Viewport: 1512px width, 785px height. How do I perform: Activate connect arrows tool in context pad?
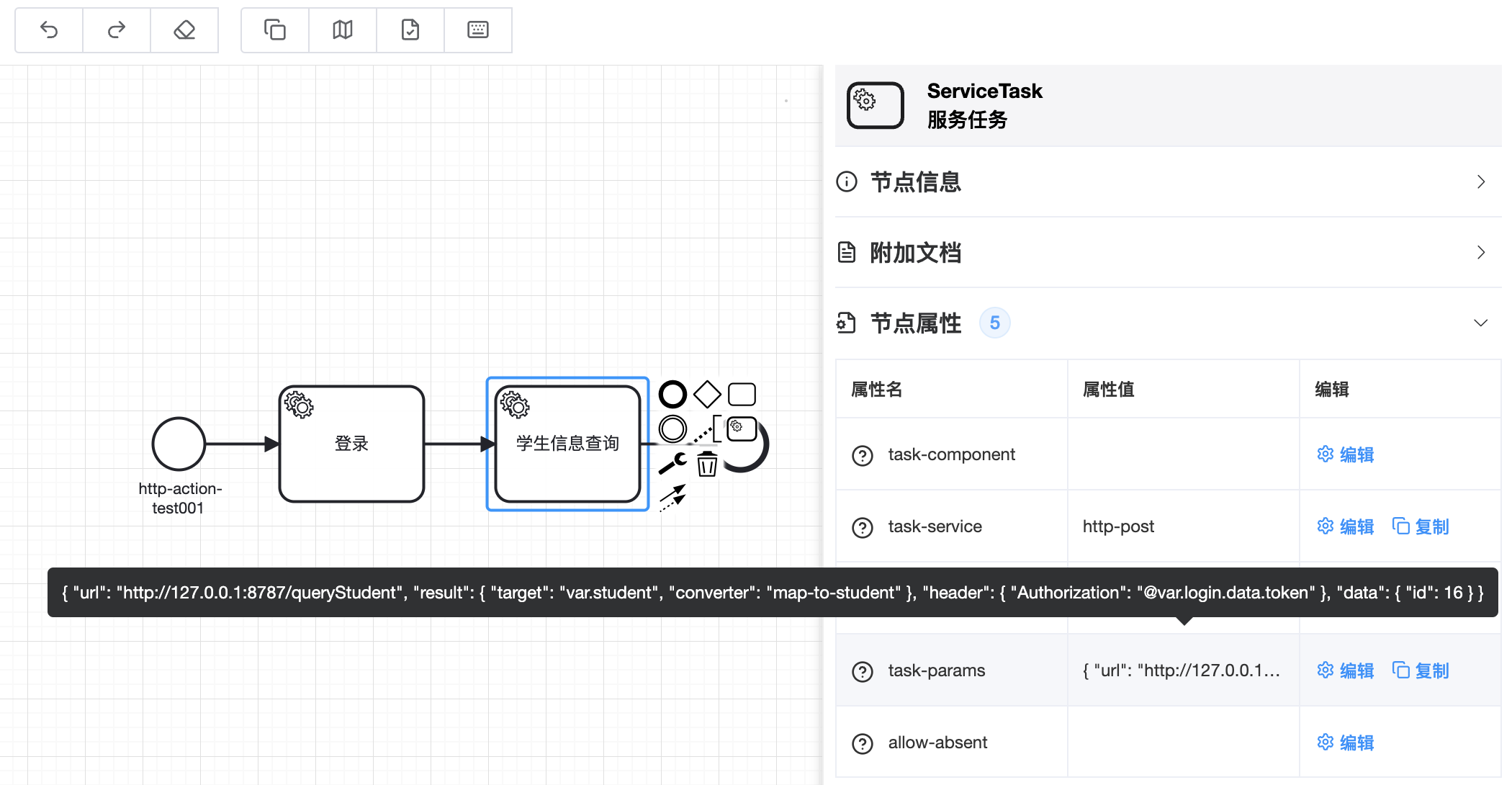672,497
